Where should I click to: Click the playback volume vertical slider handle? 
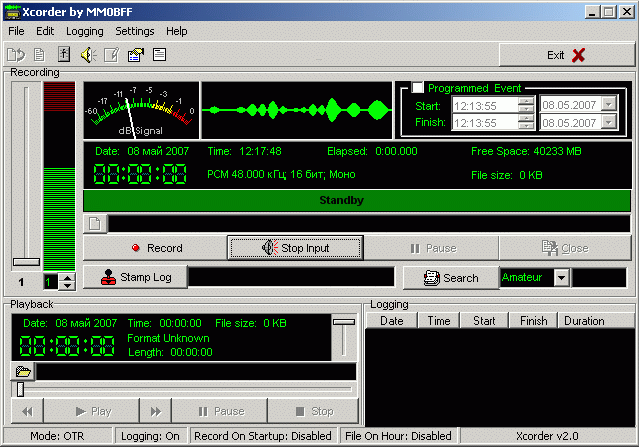pos(344,322)
